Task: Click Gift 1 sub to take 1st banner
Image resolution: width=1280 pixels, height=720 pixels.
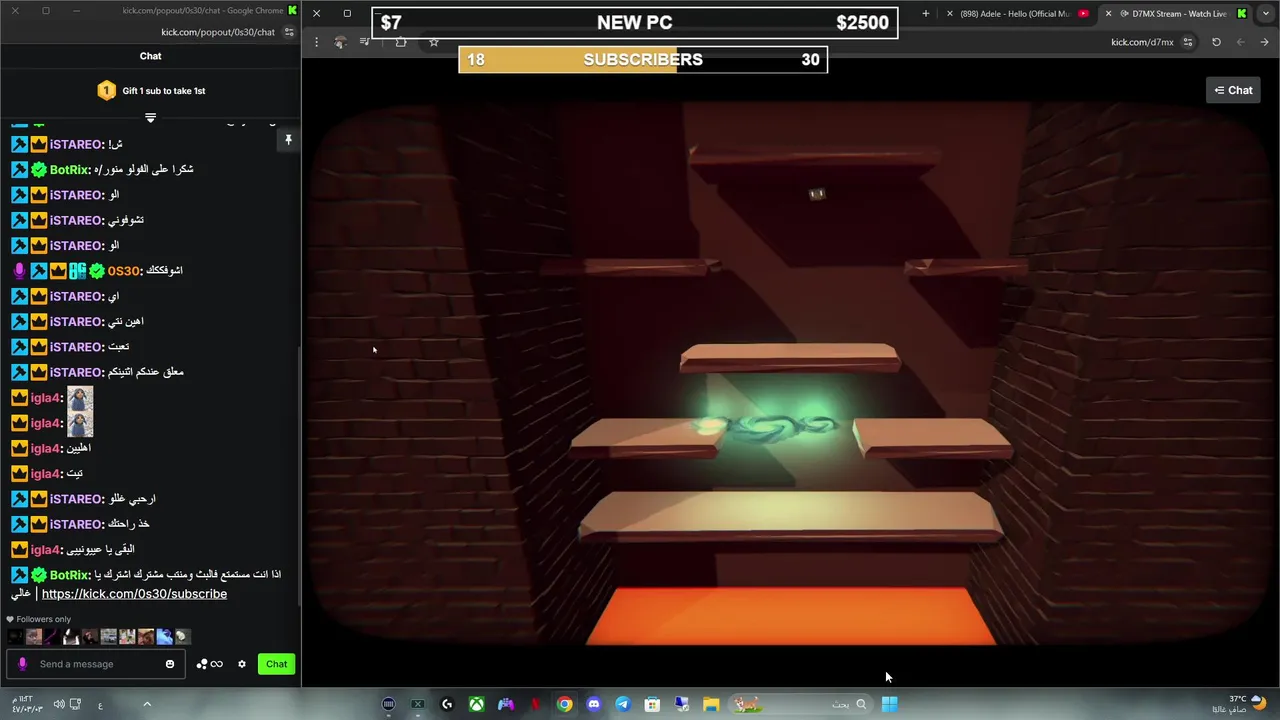Action: 151,91
